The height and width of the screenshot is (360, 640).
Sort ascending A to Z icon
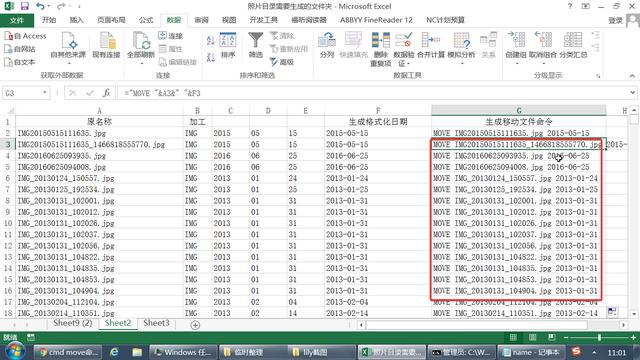click(211, 40)
